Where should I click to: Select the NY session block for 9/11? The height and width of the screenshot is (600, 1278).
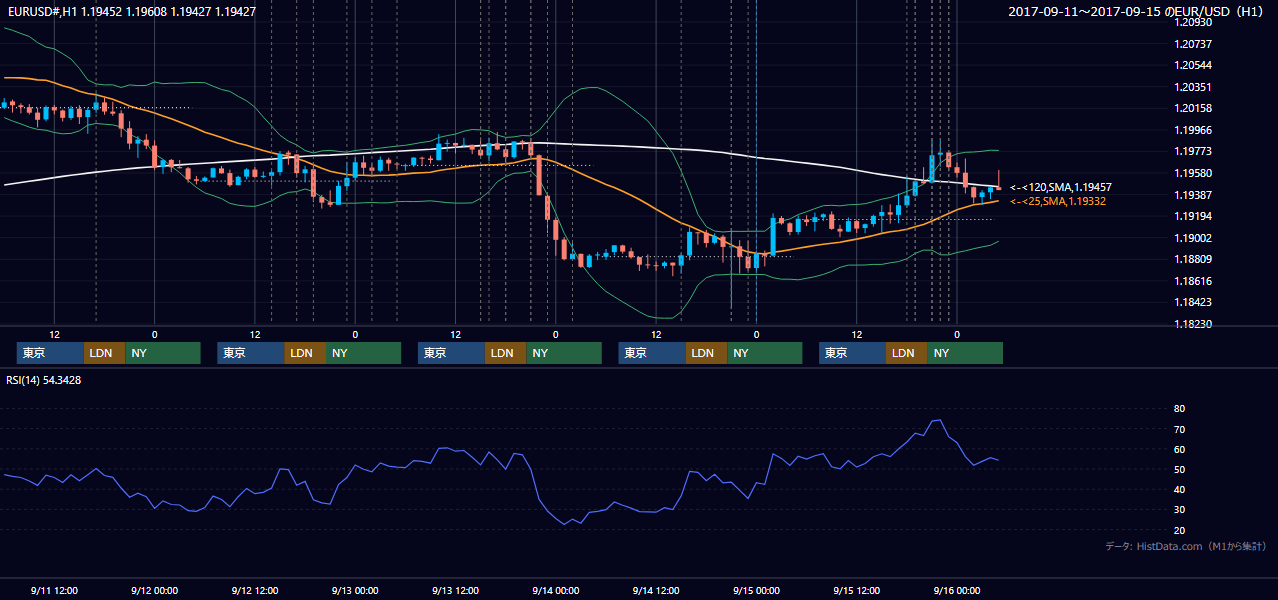163,353
